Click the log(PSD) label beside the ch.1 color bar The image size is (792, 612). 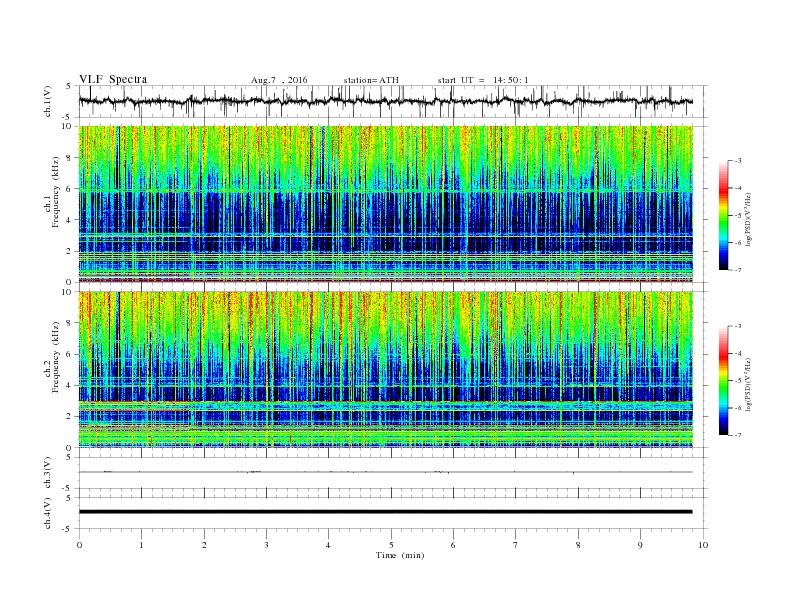click(749, 219)
